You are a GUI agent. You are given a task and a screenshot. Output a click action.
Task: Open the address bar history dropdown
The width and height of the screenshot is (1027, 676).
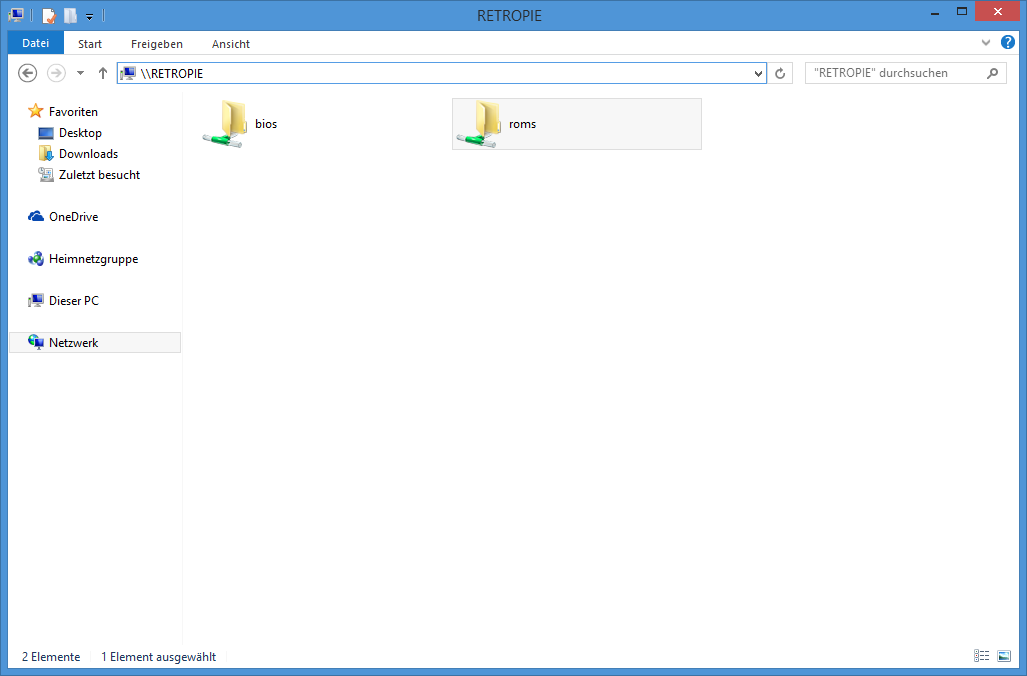(757, 73)
